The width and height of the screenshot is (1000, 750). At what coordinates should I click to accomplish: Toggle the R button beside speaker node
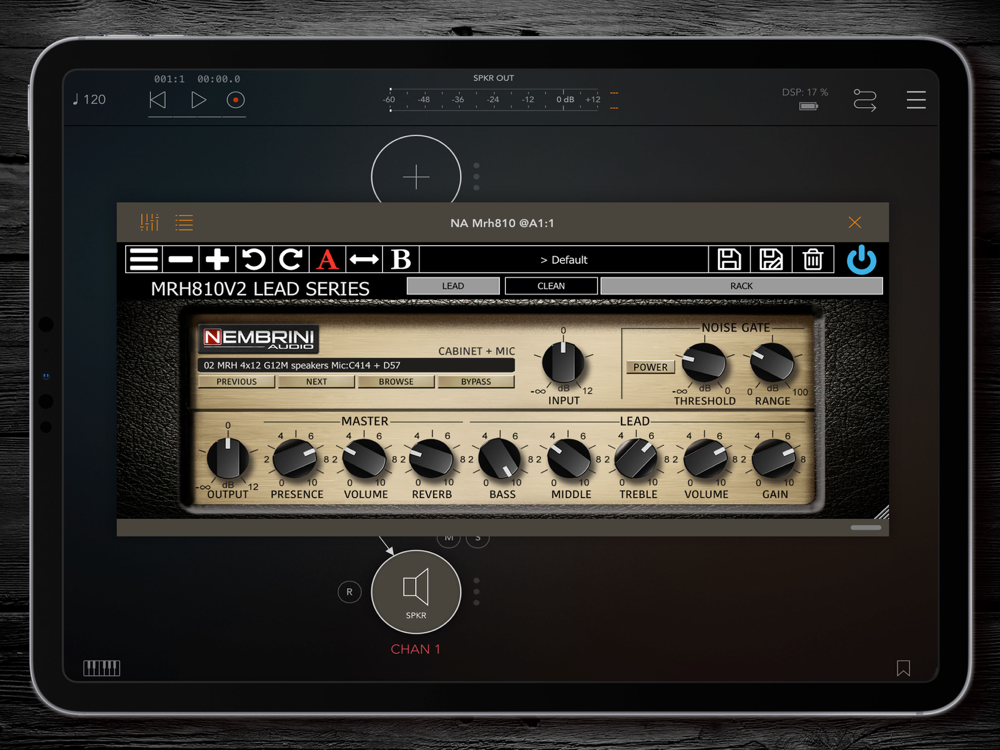coord(349,592)
